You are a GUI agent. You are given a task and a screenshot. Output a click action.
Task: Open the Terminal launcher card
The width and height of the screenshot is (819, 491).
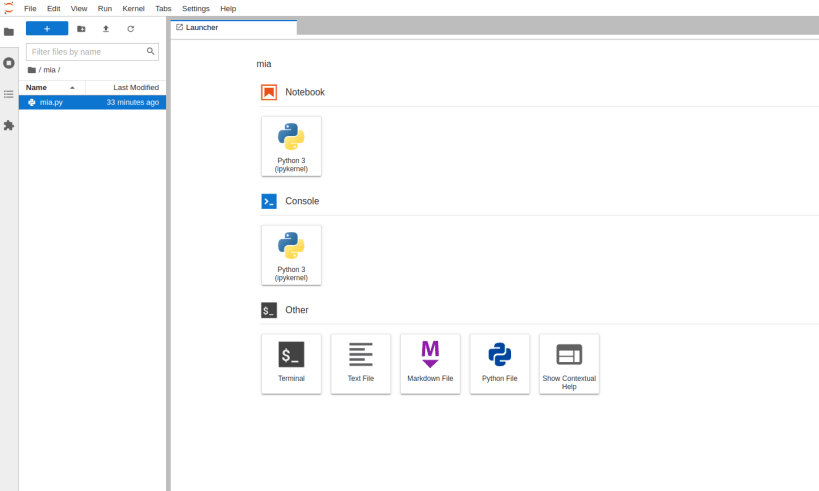(291, 364)
